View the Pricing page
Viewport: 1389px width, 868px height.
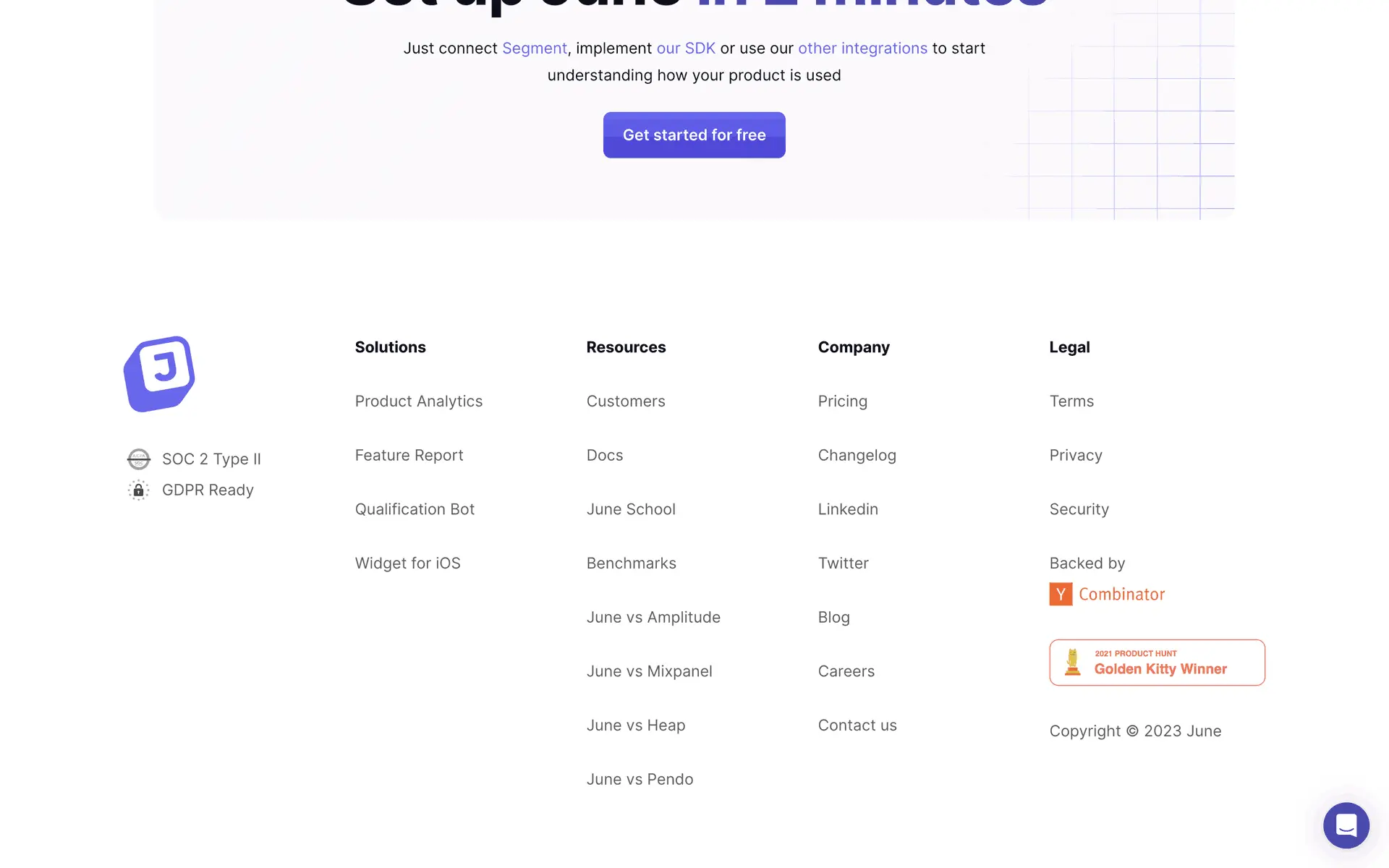tap(842, 401)
